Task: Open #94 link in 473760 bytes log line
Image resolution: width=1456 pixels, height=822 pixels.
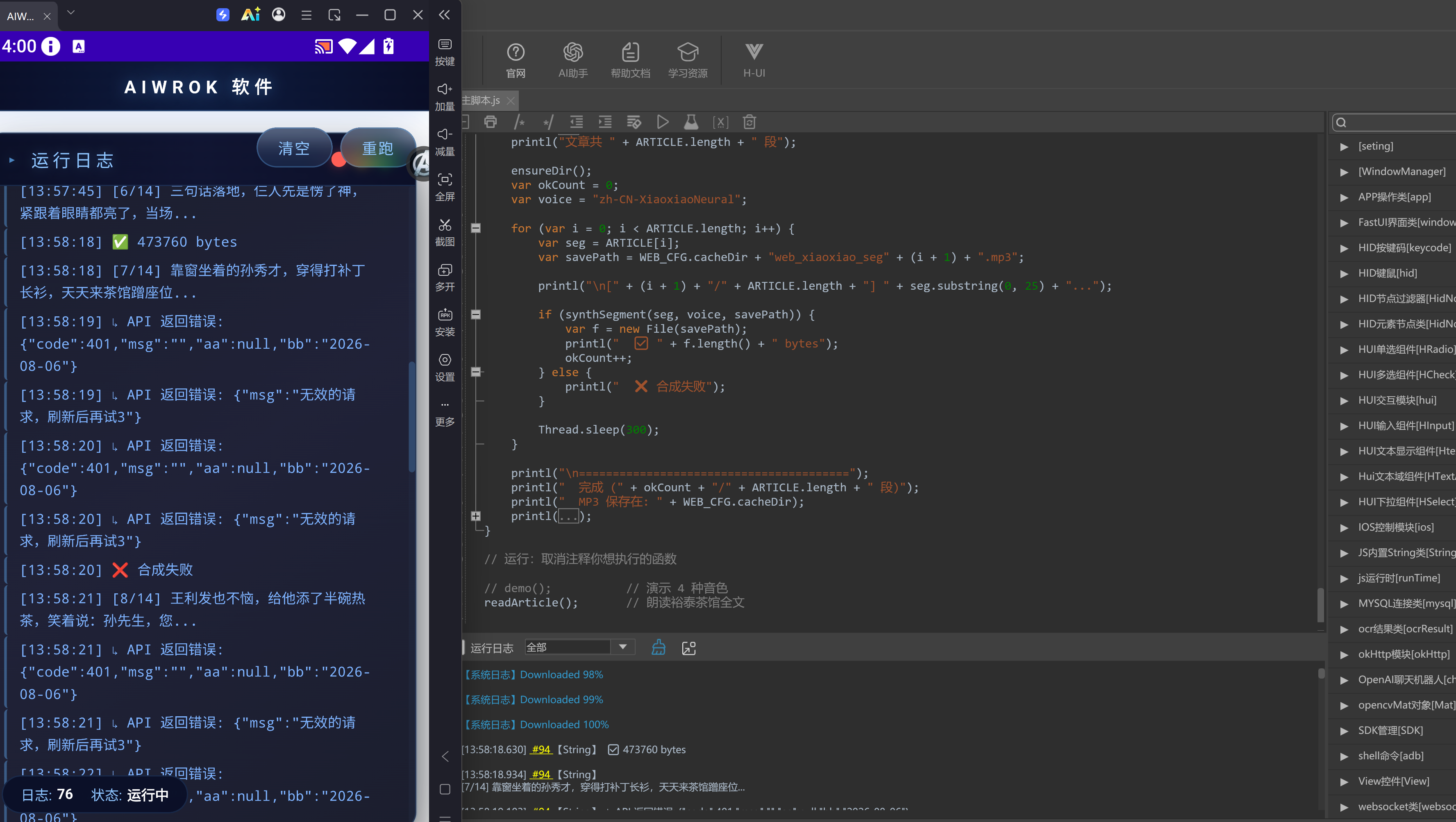Action: coord(541,749)
